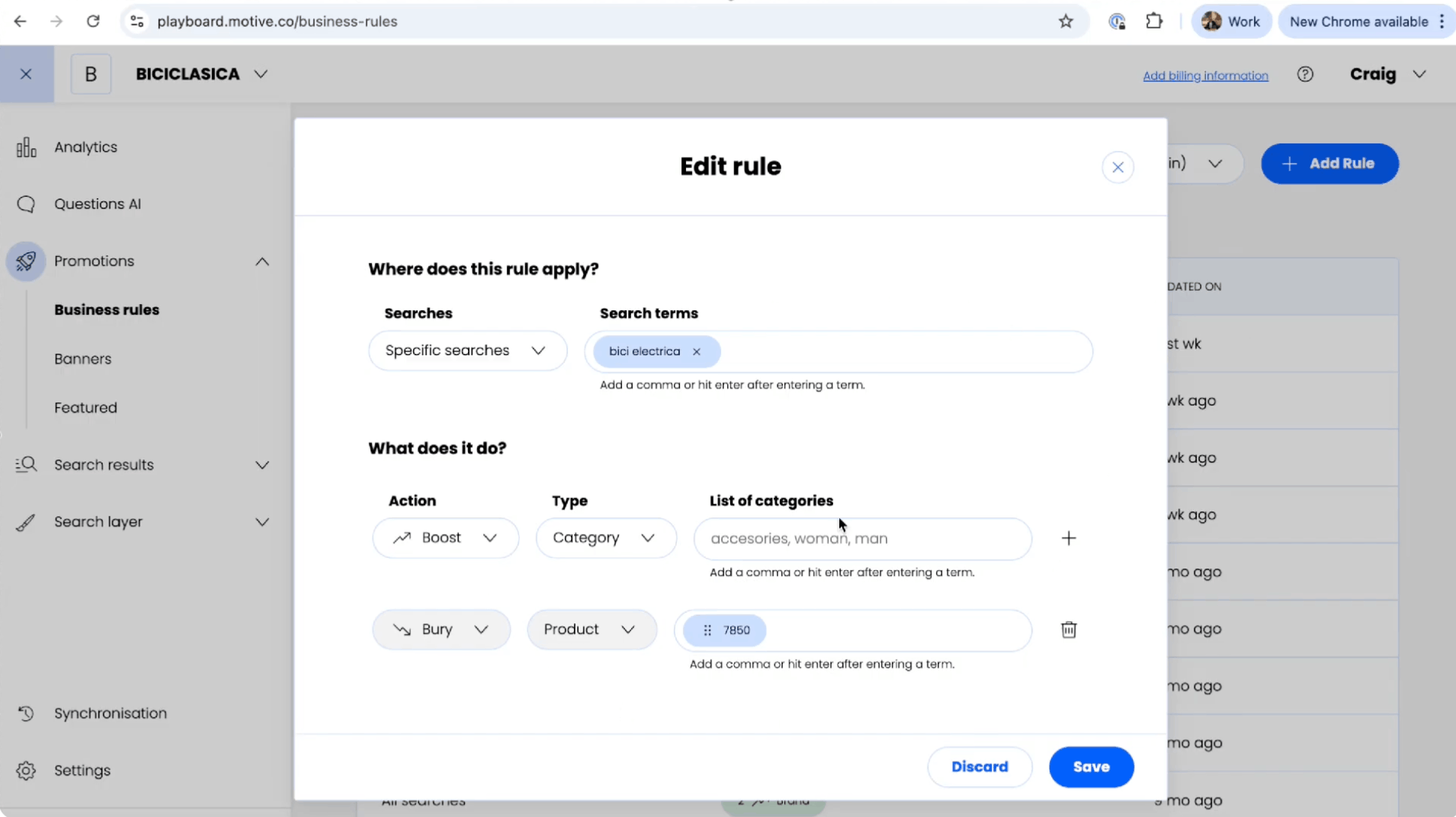Save the edited rule

tap(1091, 767)
